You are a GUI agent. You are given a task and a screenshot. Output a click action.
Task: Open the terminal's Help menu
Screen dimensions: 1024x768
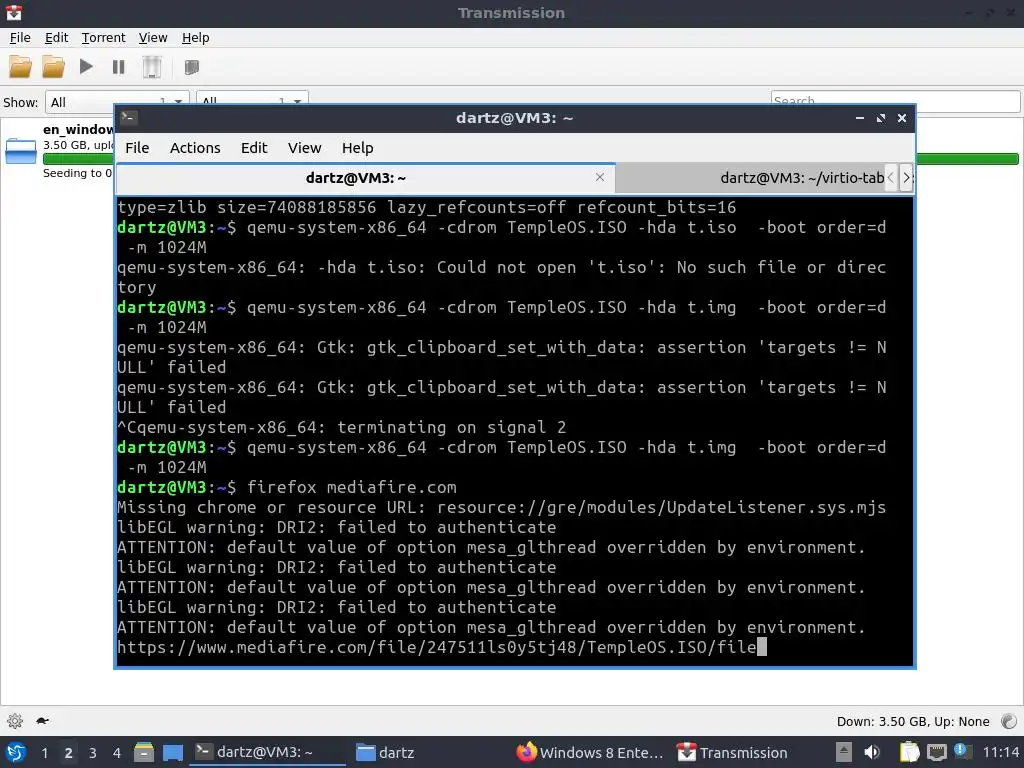(x=357, y=148)
